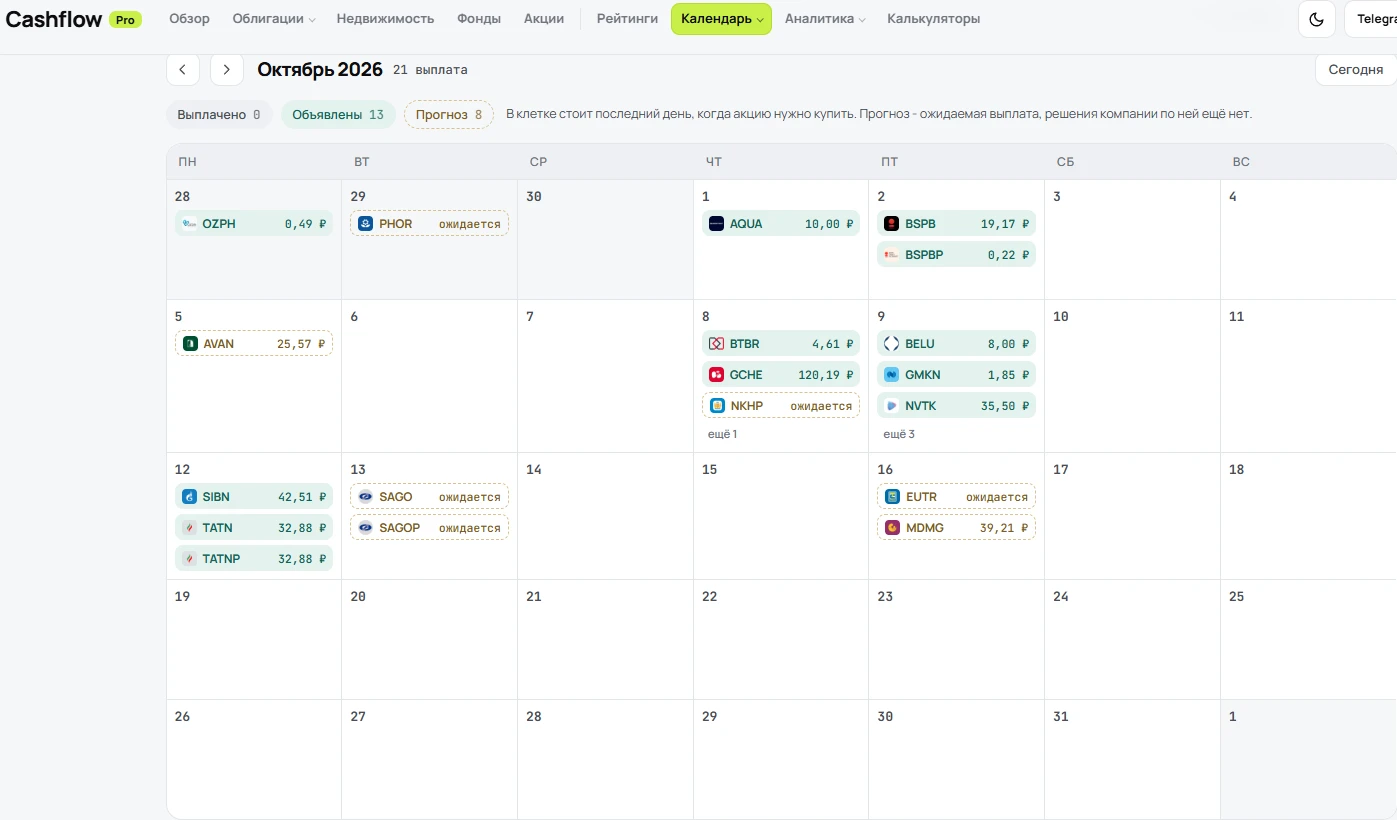Select the AVAN 25,57 ₽ forecast

pyautogui.click(x=254, y=344)
